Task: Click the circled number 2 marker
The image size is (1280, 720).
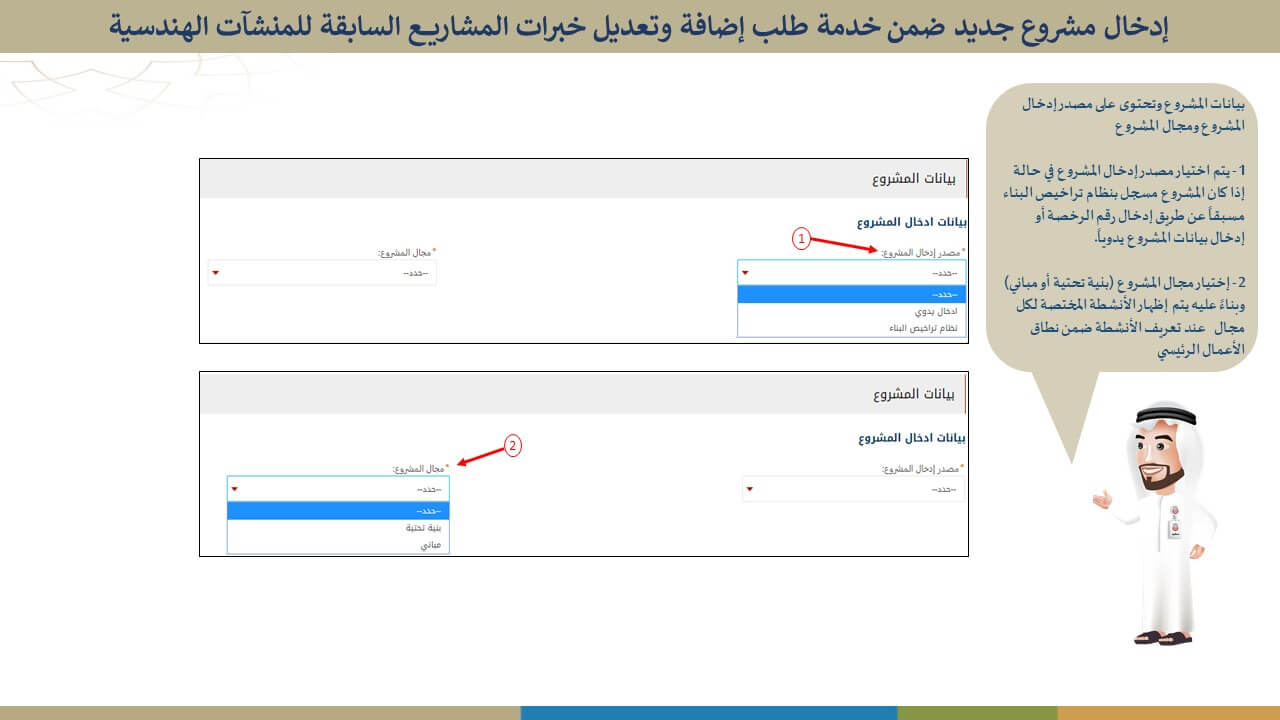Action: pos(513,447)
